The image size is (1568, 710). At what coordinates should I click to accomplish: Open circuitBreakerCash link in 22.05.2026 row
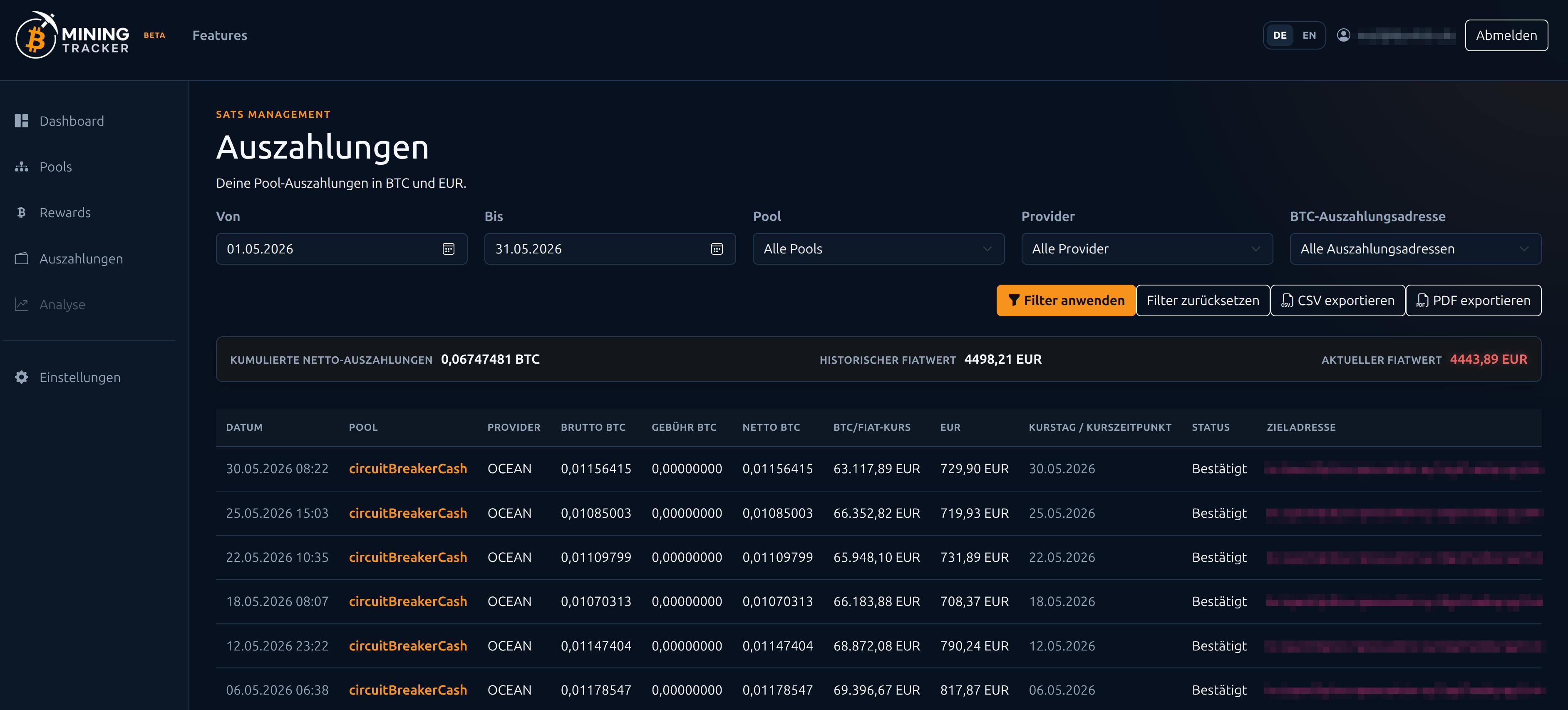click(408, 557)
